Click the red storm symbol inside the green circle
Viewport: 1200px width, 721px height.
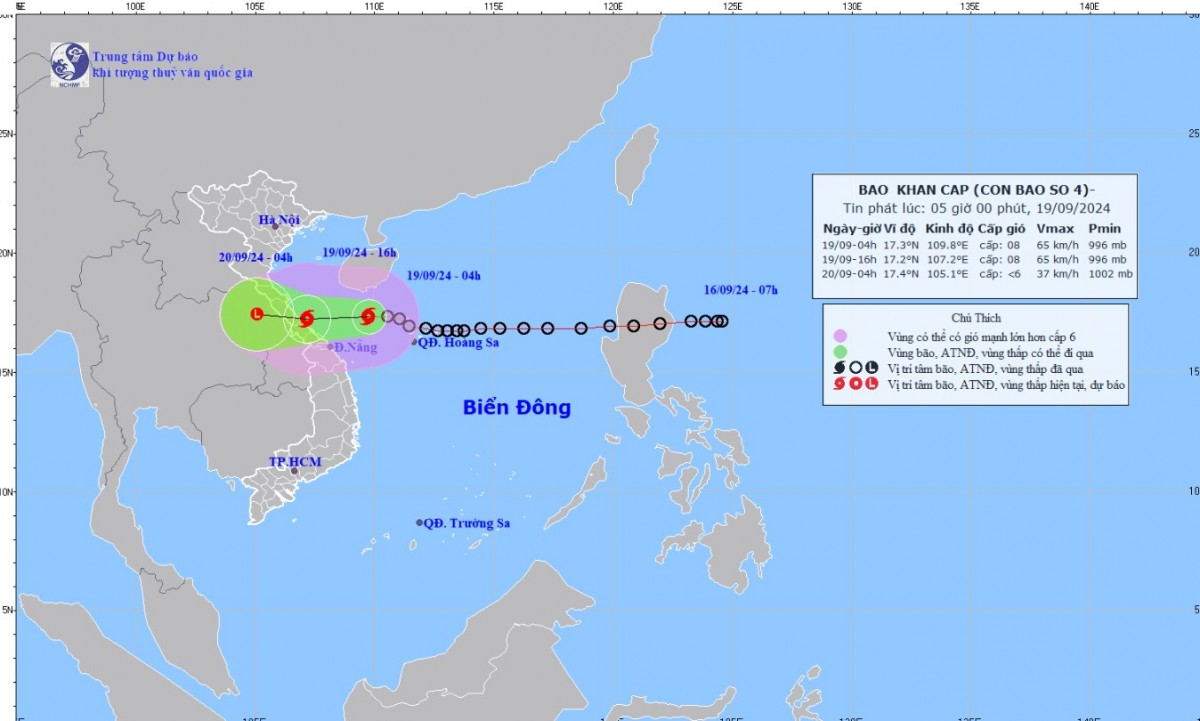tap(307, 319)
